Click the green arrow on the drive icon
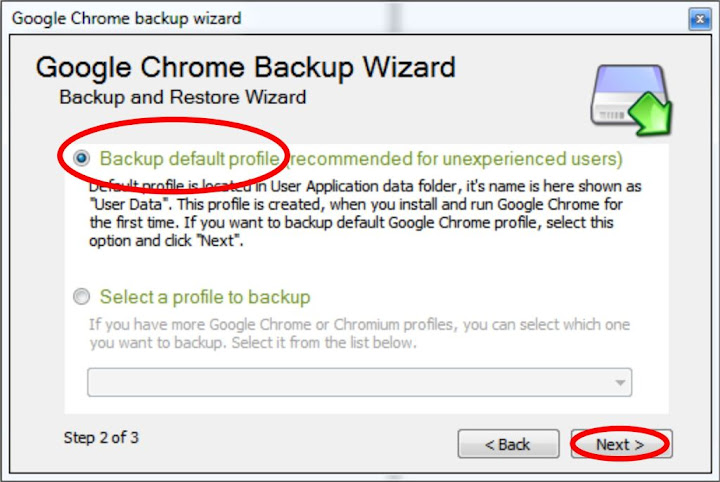The image size is (720, 482). tap(651, 113)
